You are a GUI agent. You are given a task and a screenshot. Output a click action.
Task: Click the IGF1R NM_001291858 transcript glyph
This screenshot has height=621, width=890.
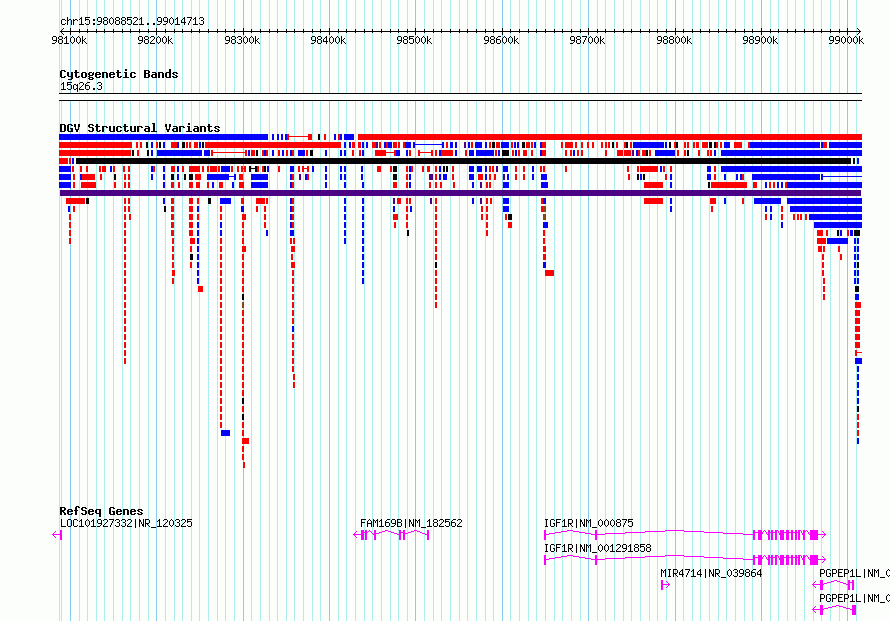(x=685, y=560)
